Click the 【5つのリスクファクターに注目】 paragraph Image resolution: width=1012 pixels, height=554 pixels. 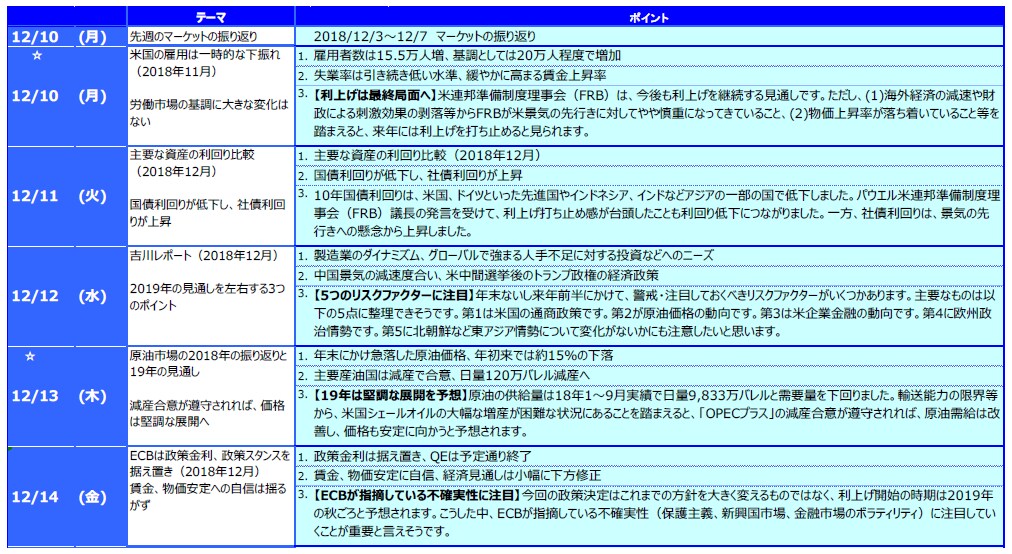(650, 313)
